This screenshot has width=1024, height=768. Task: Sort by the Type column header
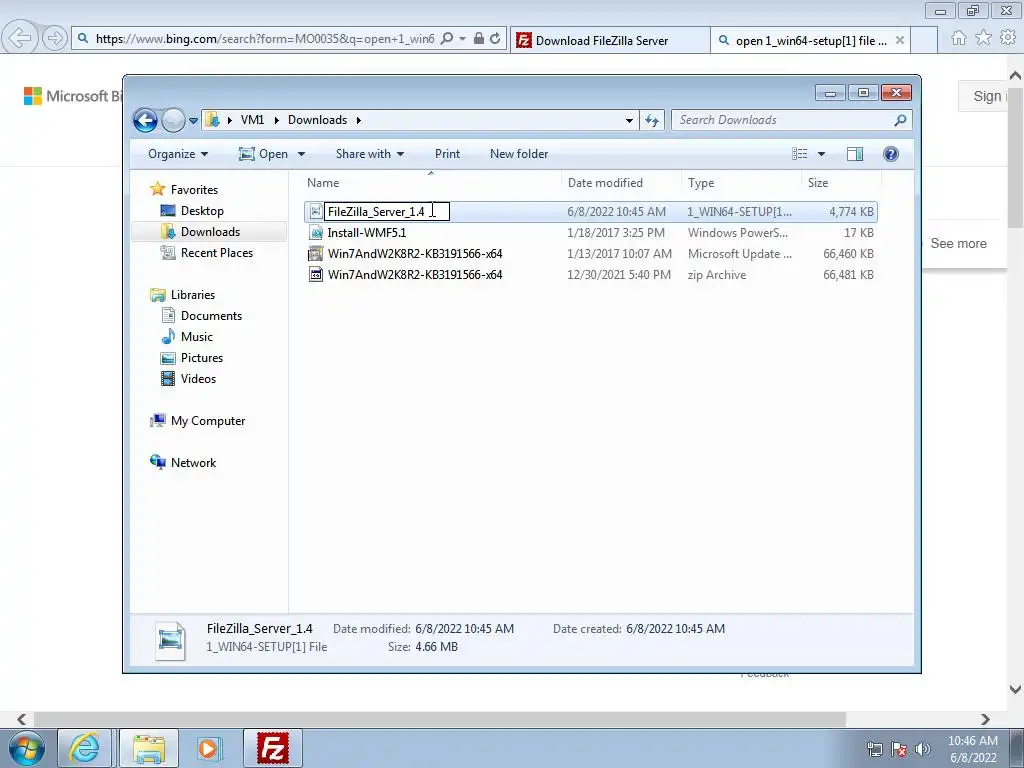point(741,183)
